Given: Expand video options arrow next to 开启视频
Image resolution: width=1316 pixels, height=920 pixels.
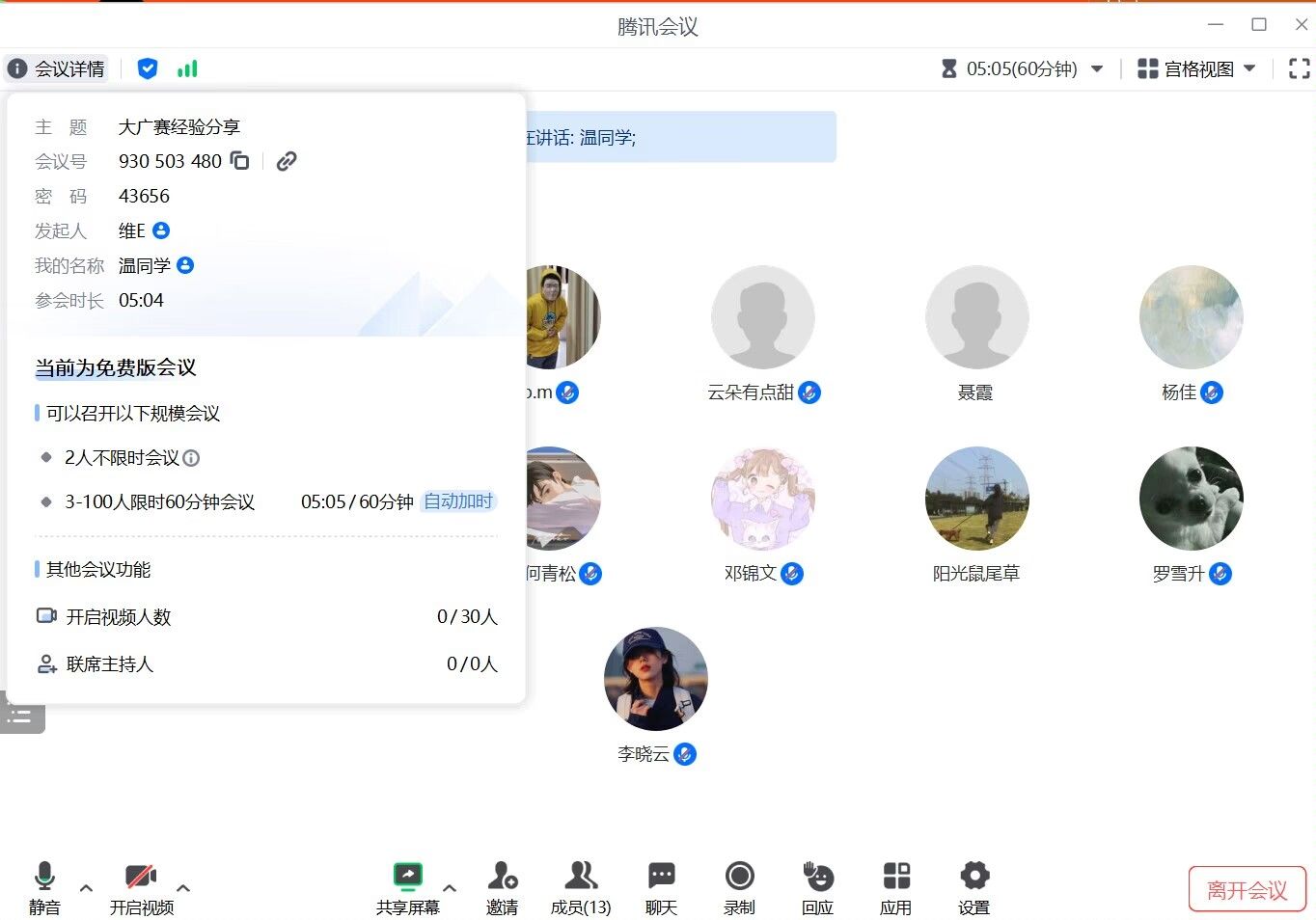Looking at the screenshot, I should pyautogui.click(x=183, y=888).
